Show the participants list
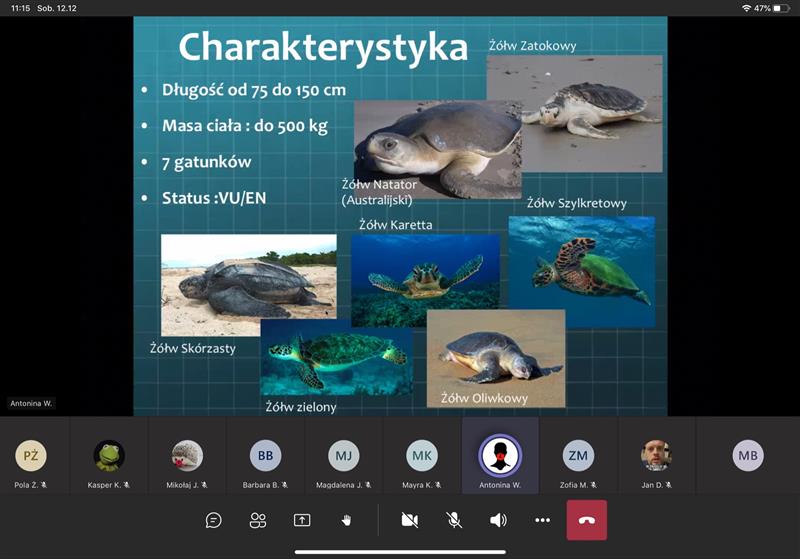The height and width of the screenshot is (559, 800). click(258, 520)
